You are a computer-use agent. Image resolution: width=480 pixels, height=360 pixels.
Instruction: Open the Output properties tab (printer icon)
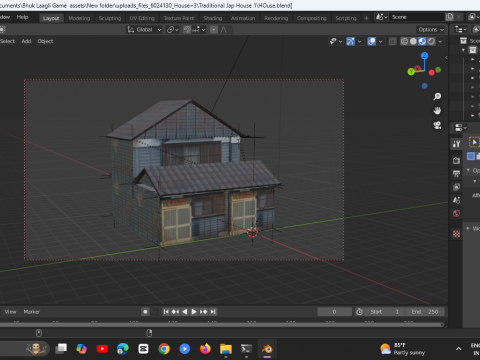click(456, 174)
